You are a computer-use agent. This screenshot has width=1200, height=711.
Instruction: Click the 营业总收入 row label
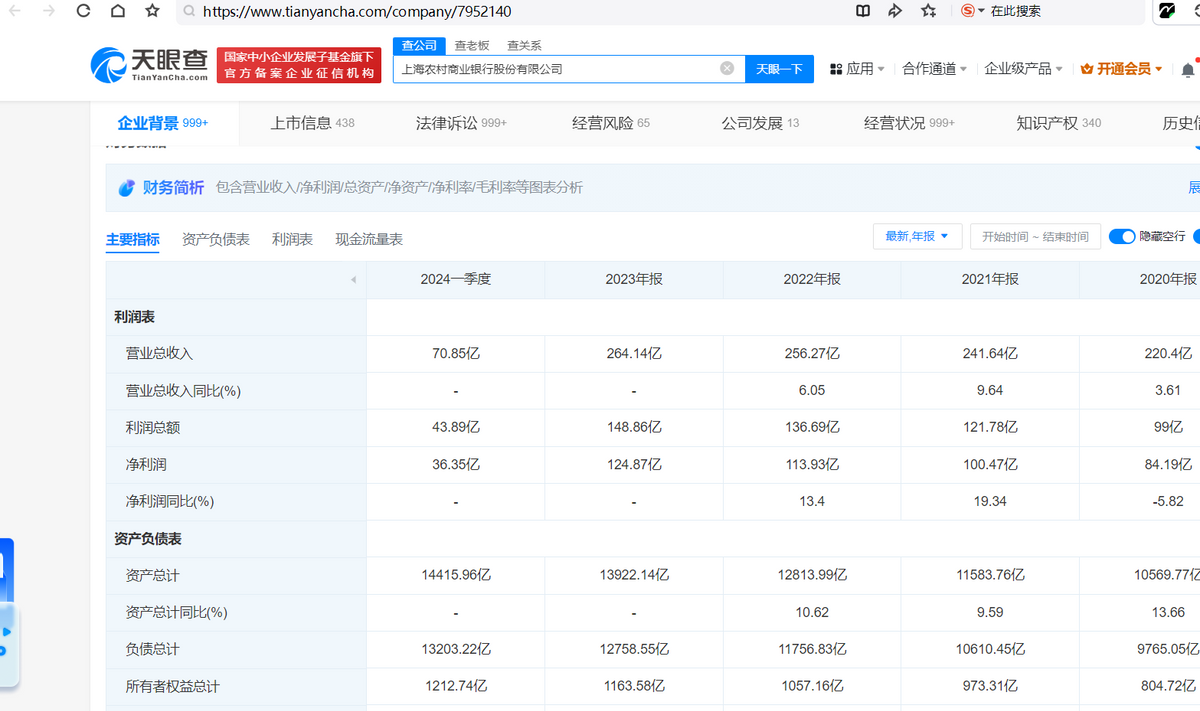pyautogui.click(x=159, y=354)
